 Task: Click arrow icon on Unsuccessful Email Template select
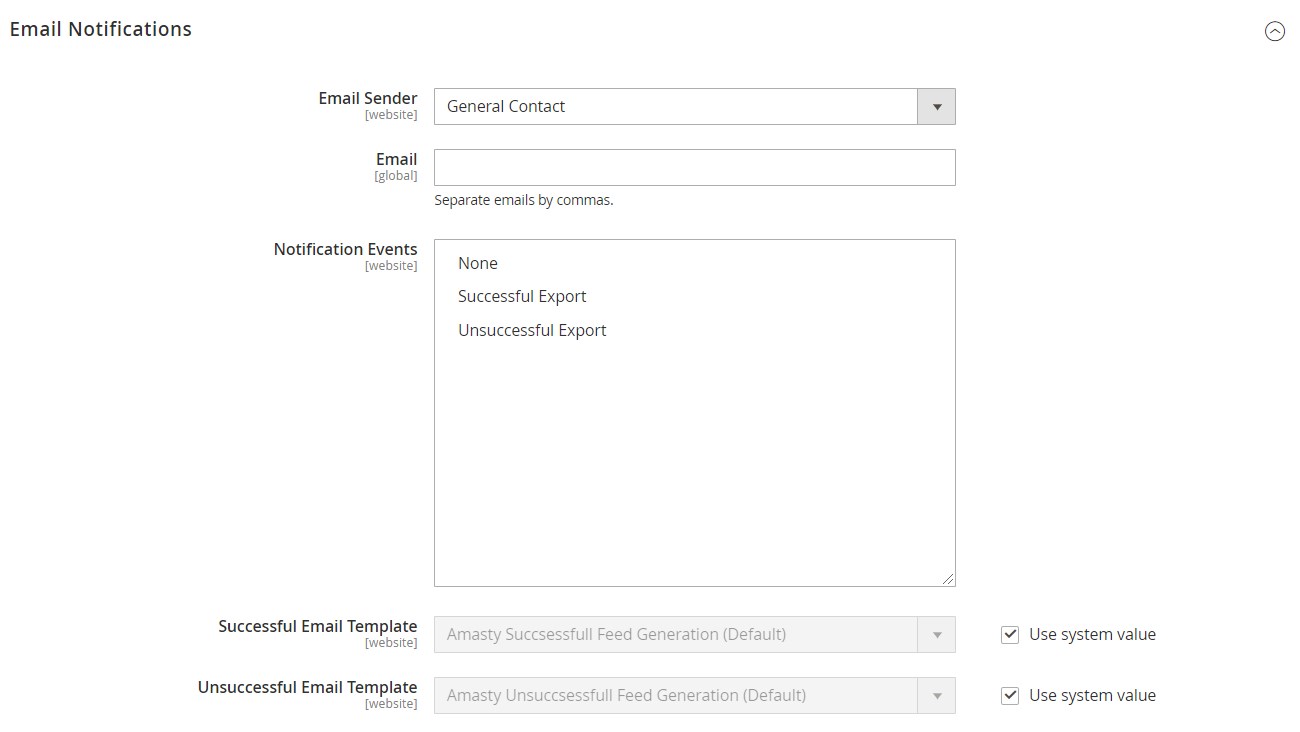click(936, 695)
